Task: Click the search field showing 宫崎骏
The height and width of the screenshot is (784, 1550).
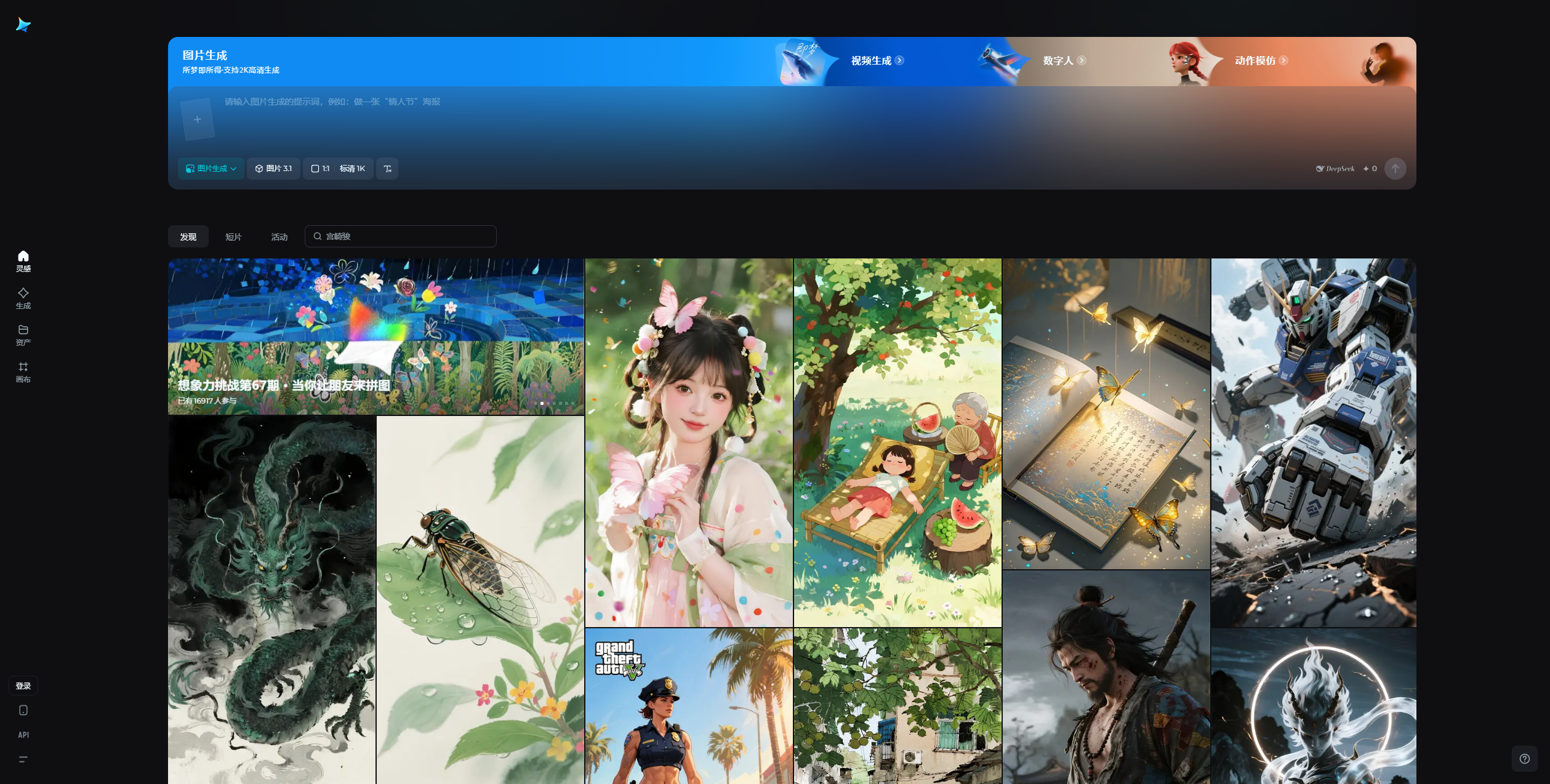Action: point(400,236)
